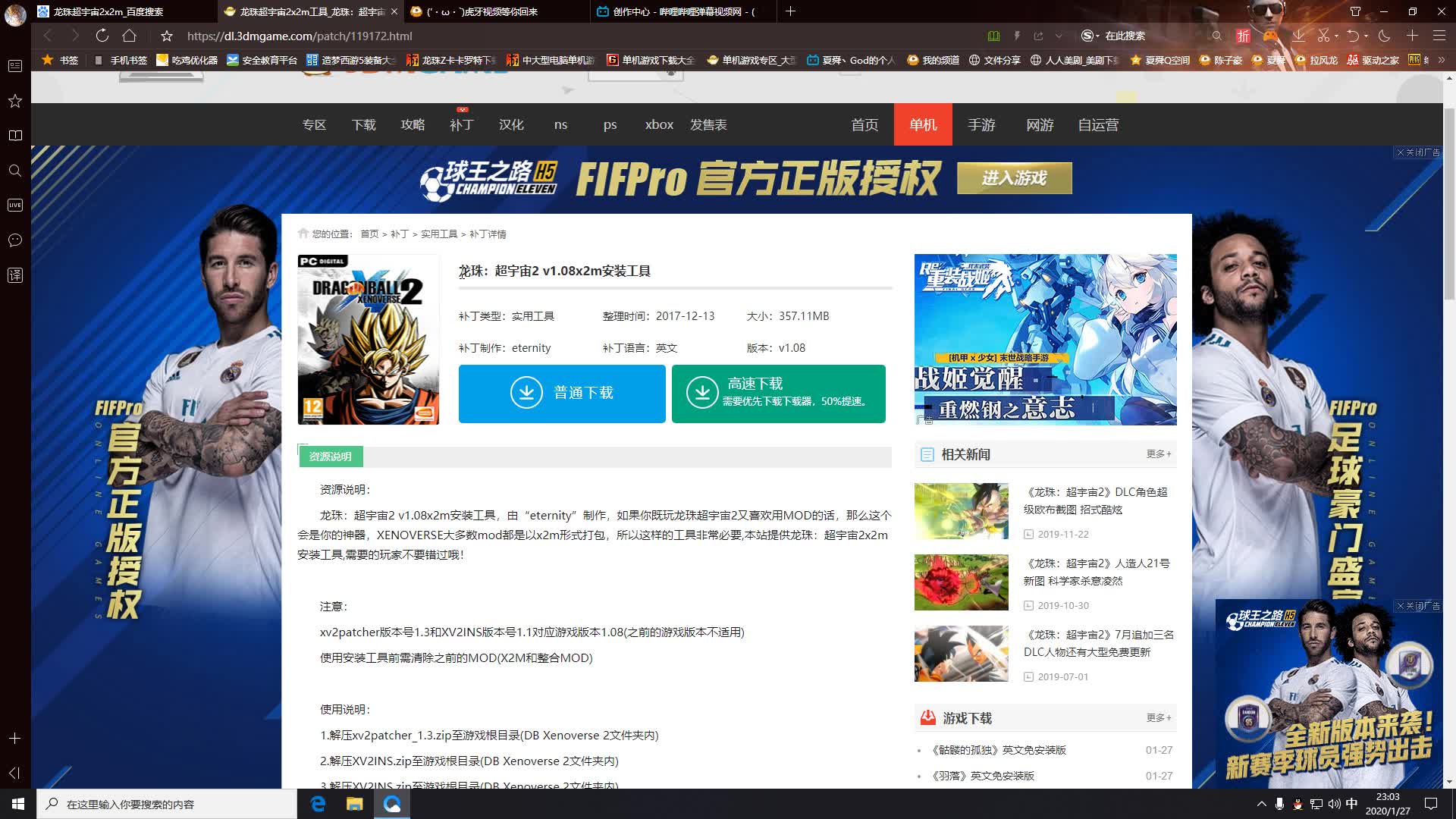Screen dimensions: 1456x819
Task: Open downloads via the download arrow toolbar icon
Action: point(1300,36)
